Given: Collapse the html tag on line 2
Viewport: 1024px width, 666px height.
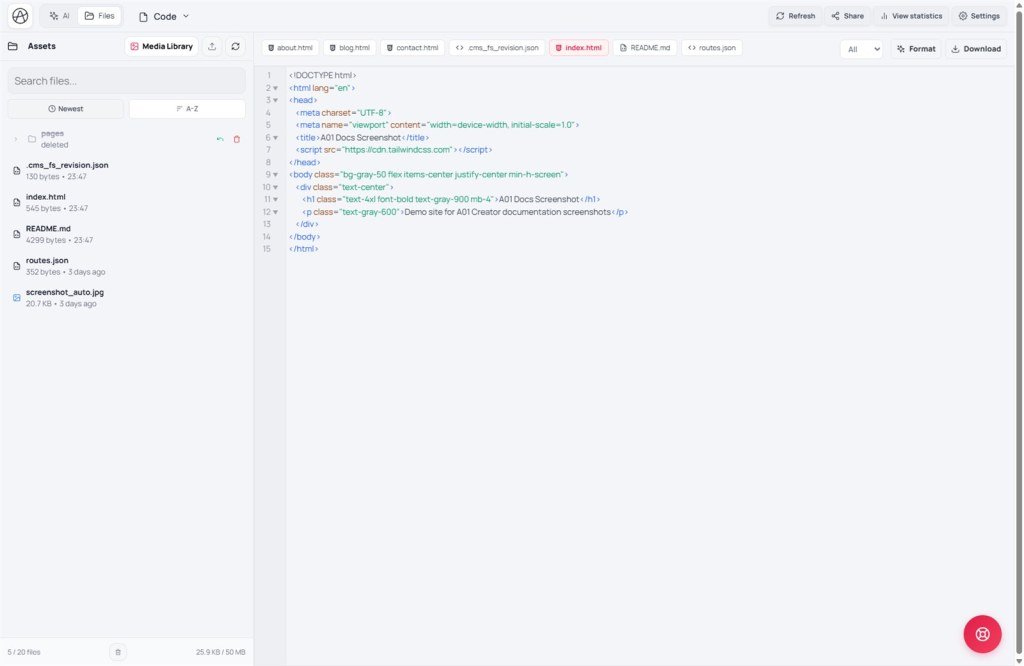Looking at the screenshot, I should [x=276, y=88].
